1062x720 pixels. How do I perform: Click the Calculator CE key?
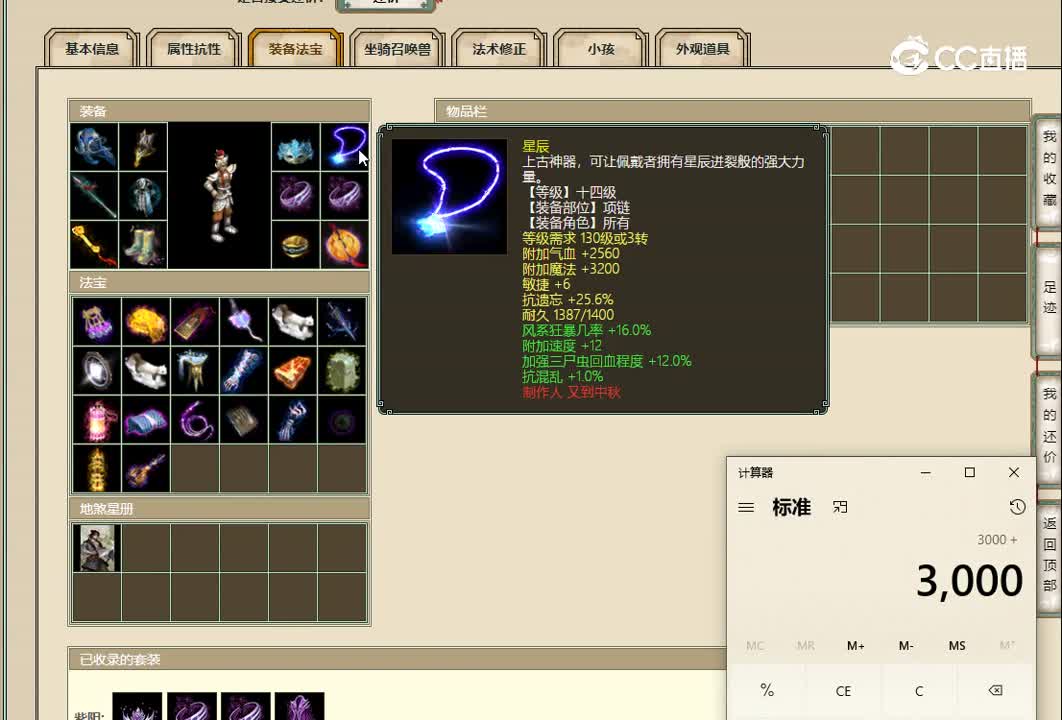coord(843,690)
